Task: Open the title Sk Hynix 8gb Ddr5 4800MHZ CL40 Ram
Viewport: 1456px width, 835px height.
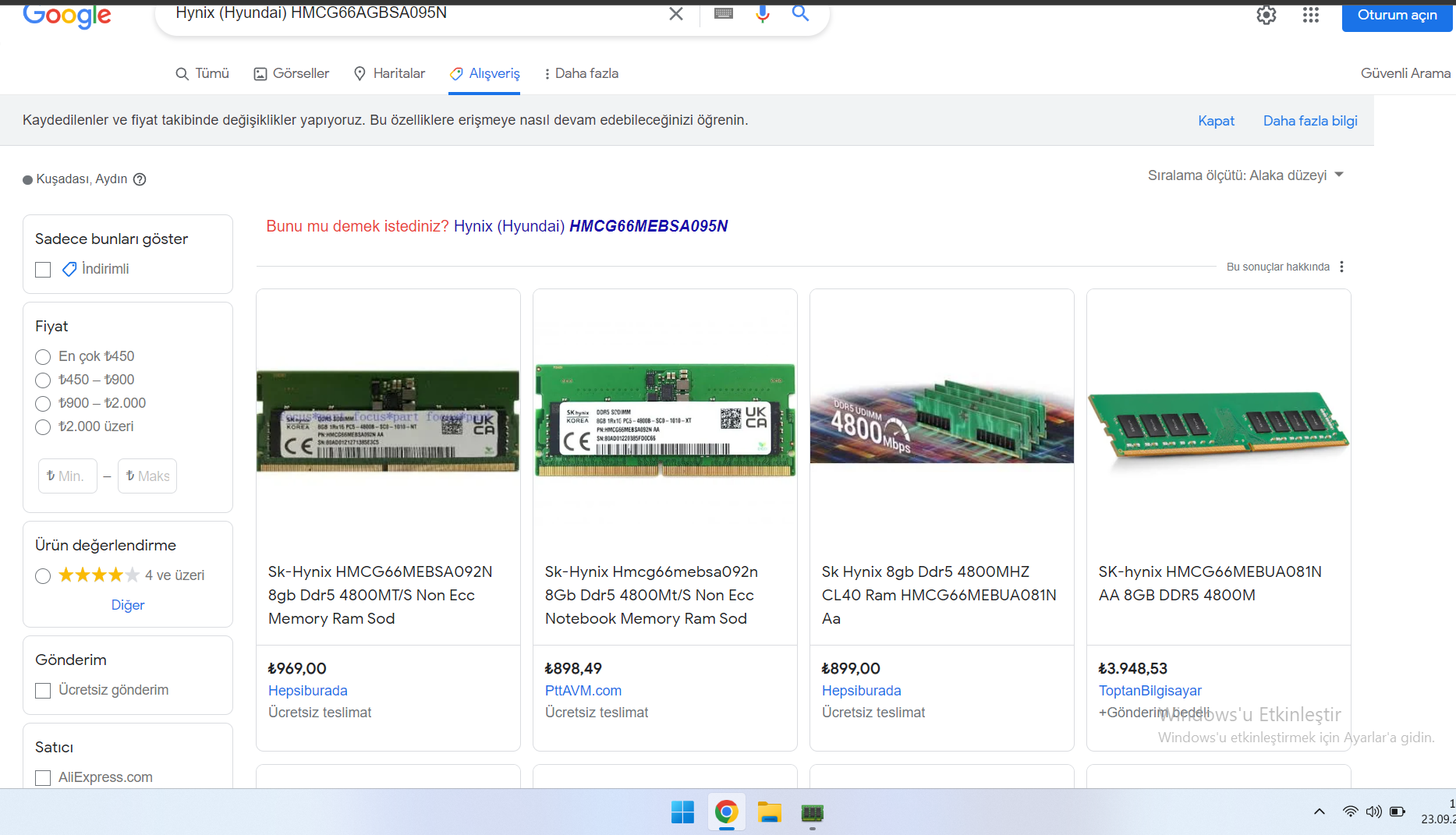Action: pos(939,595)
